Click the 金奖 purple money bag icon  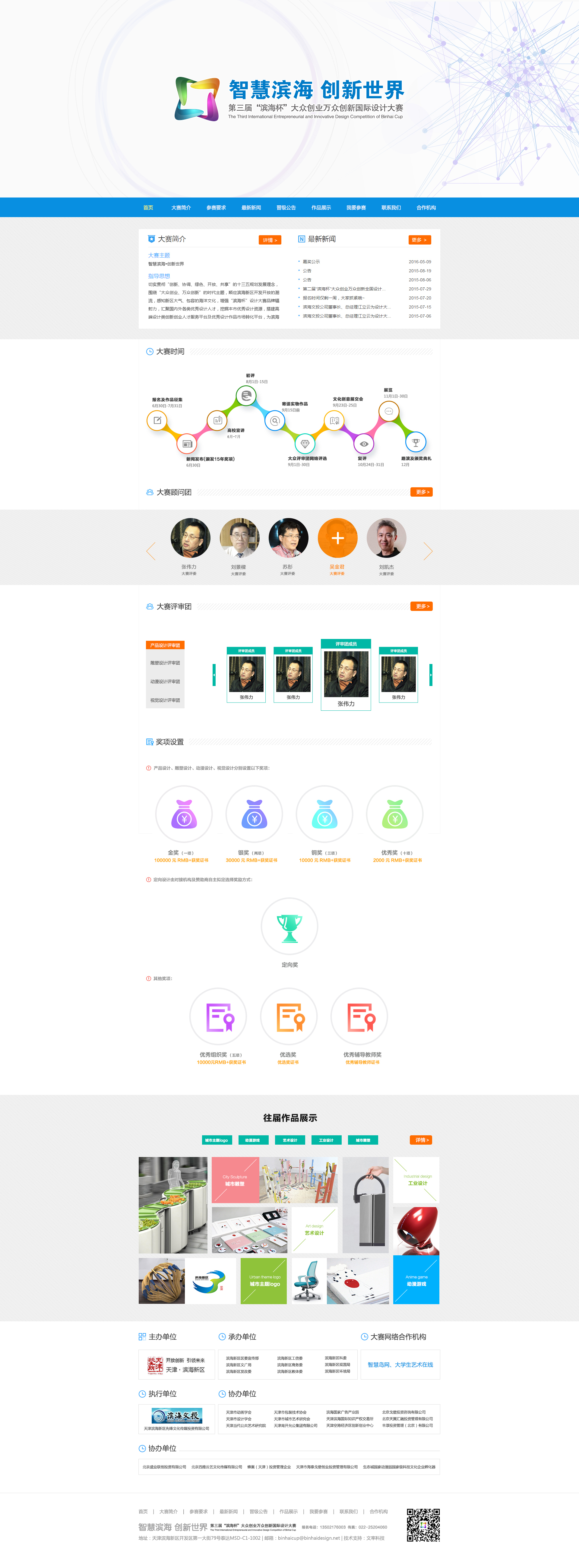coord(184,814)
